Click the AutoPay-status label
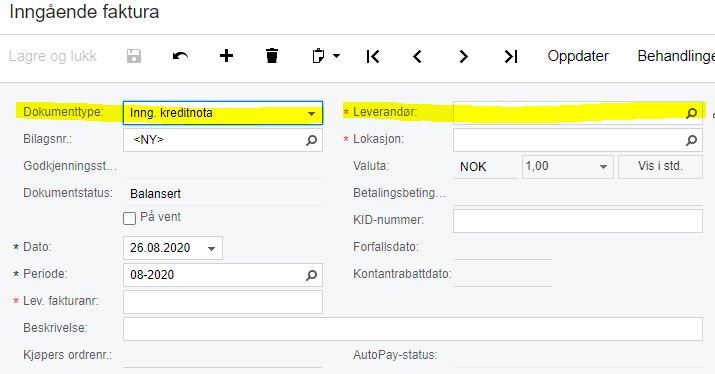Image resolution: width=715 pixels, height=374 pixels. pyautogui.click(x=395, y=355)
